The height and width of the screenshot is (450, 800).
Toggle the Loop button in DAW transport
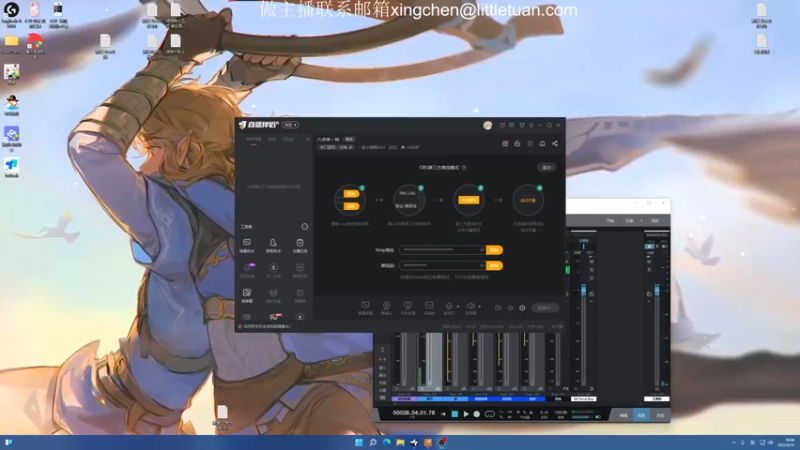(490, 414)
